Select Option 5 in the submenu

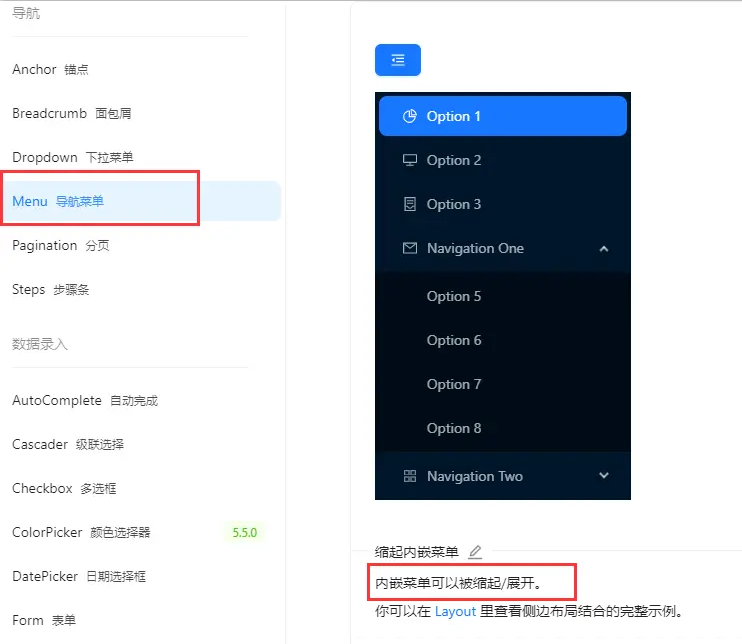503,296
